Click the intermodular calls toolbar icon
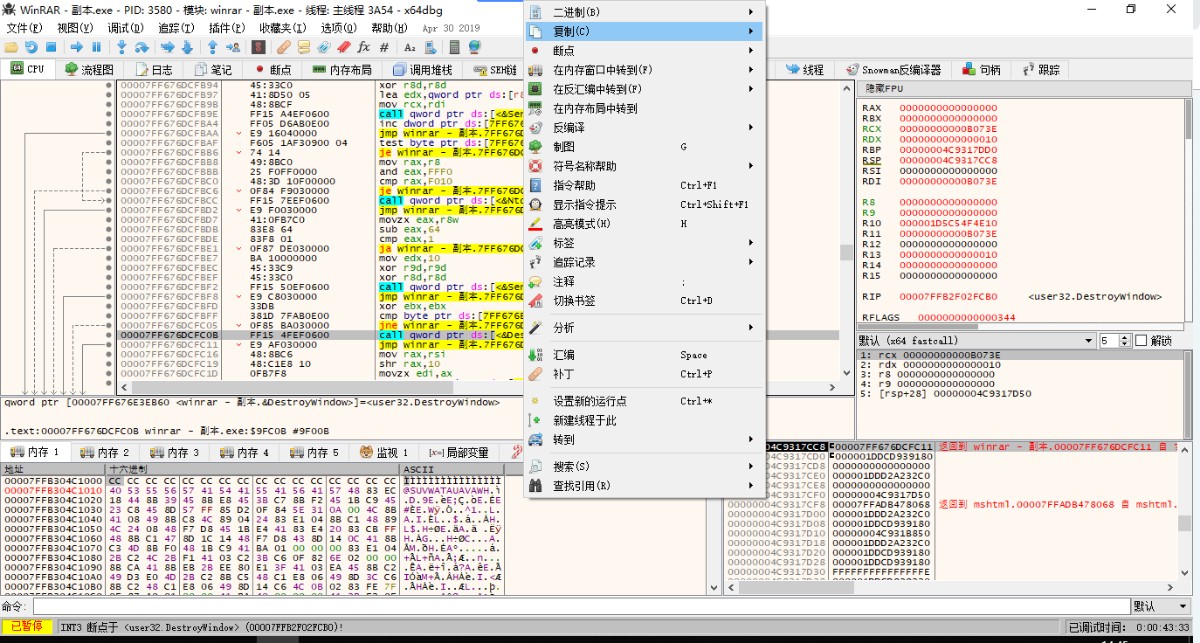 tap(429, 47)
